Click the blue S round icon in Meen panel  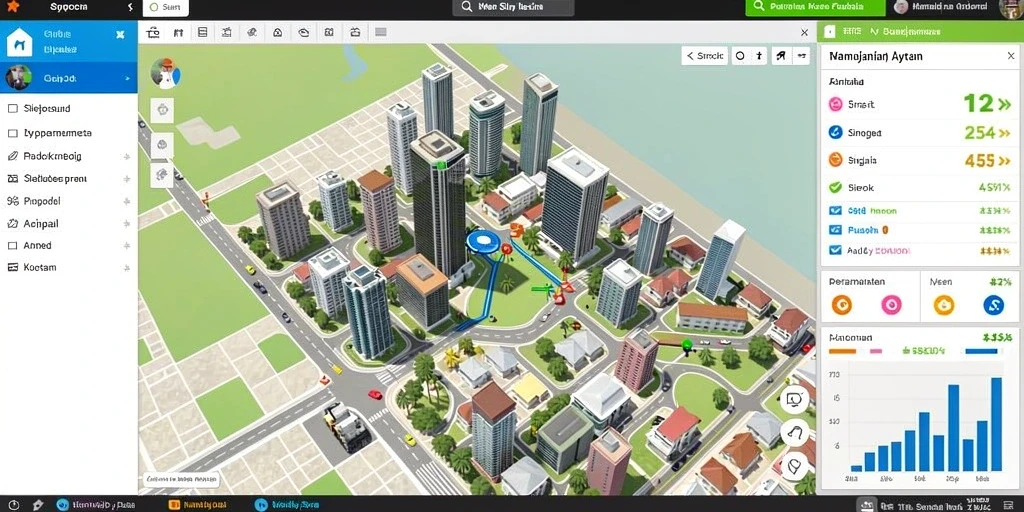click(x=993, y=304)
